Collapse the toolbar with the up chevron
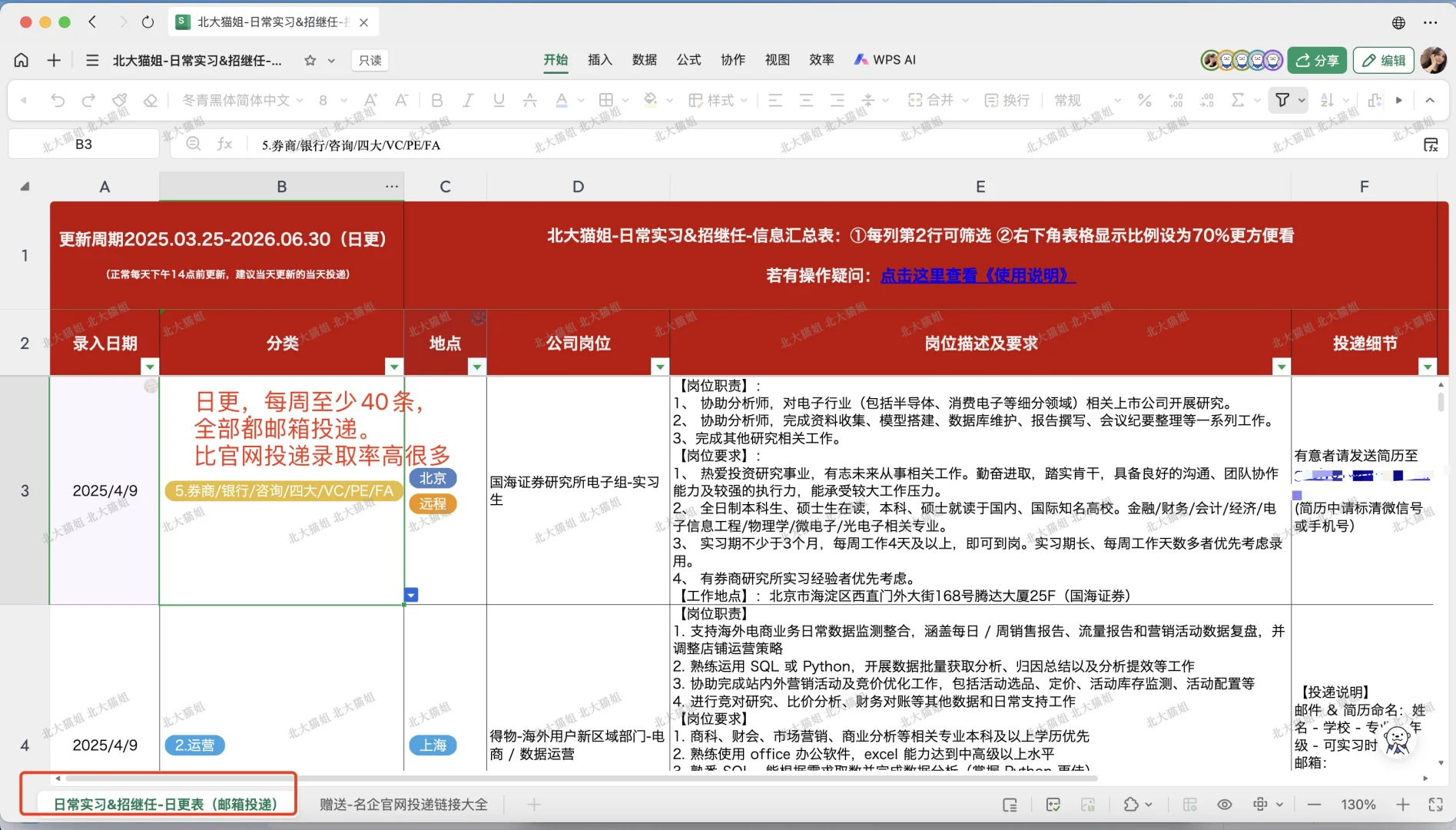The height and width of the screenshot is (830, 1456). coord(1430,100)
